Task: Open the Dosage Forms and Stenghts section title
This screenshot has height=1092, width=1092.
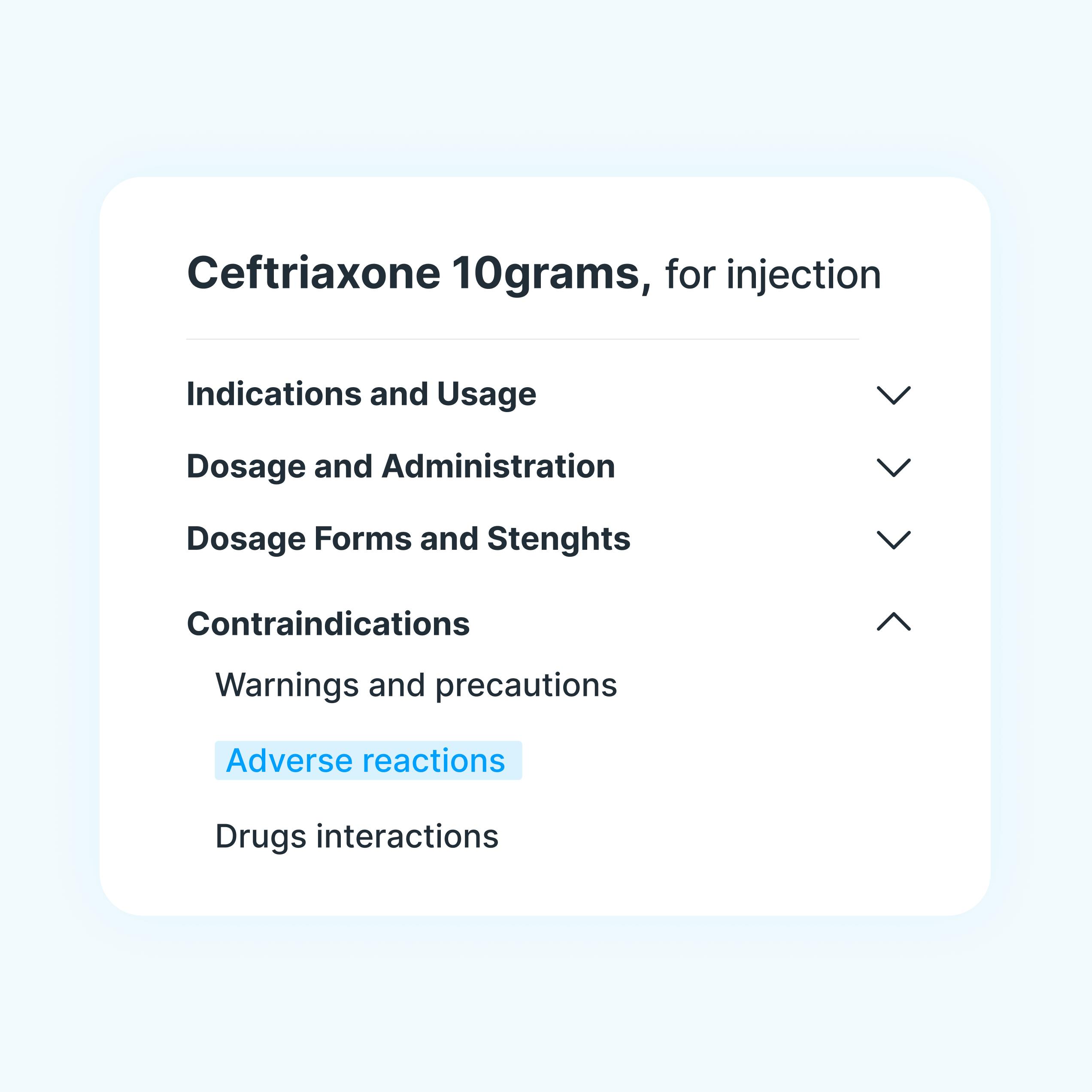Action: click(408, 539)
